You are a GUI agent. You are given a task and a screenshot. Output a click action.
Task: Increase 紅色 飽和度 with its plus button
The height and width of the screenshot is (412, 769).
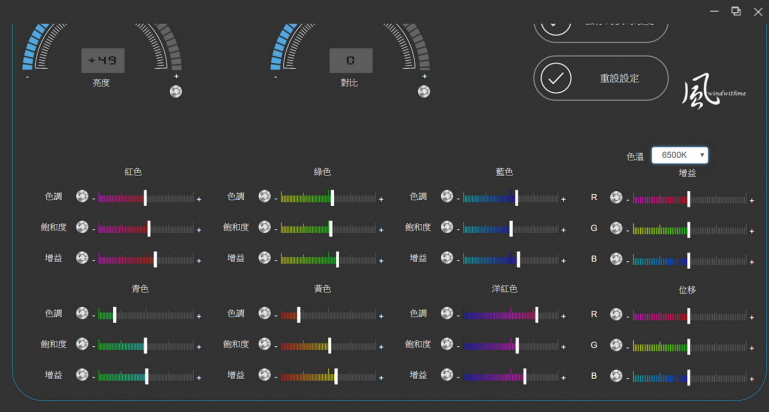(x=198, y=229)
